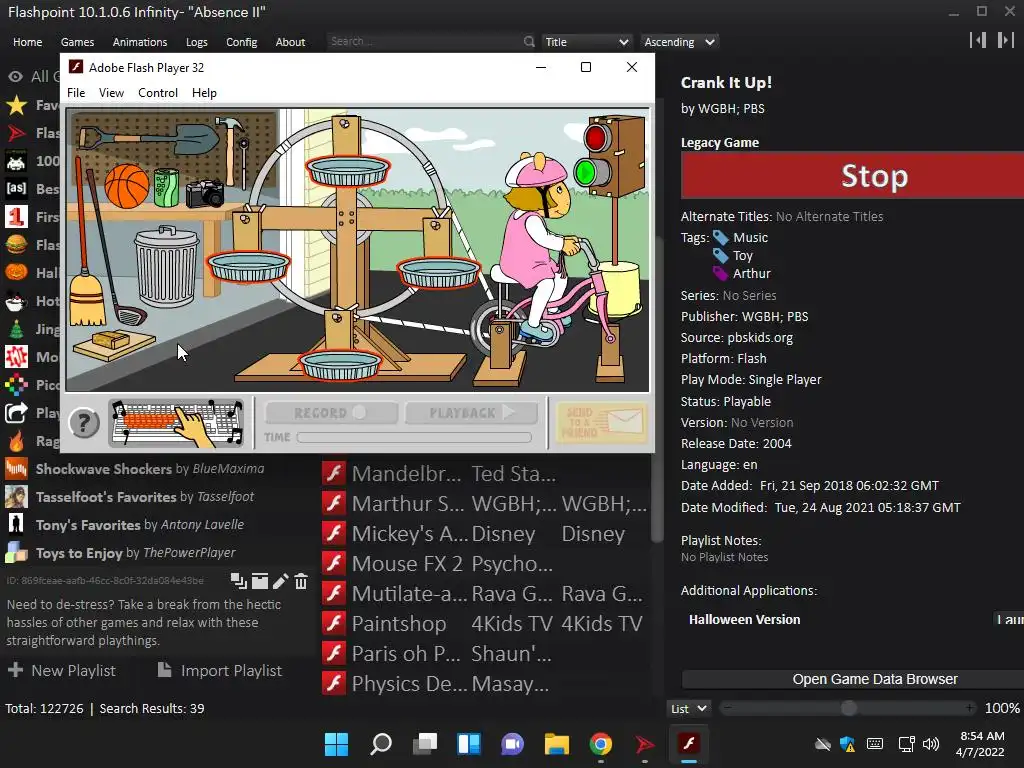Select the bottom pie tin on wheel
Image resolution: width=1024 pixels, height=768 pixels.
pyautogui.click(x=340, y=365)
